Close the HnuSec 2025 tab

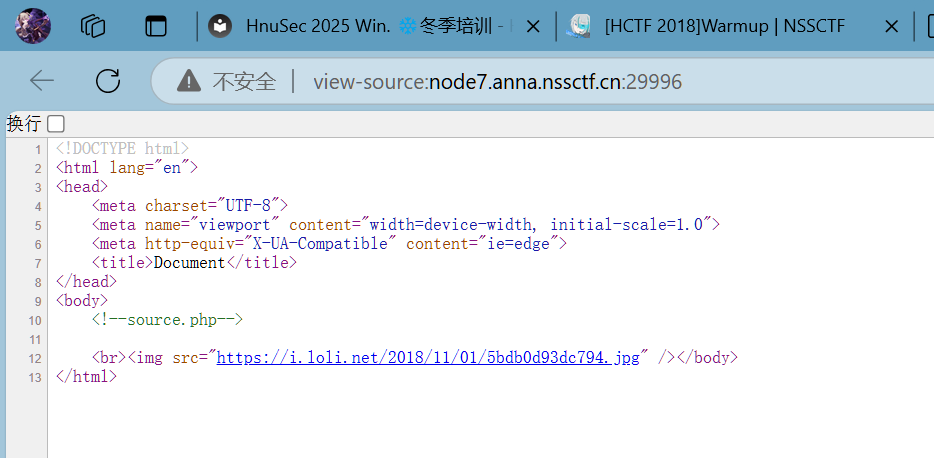point(534,27)
